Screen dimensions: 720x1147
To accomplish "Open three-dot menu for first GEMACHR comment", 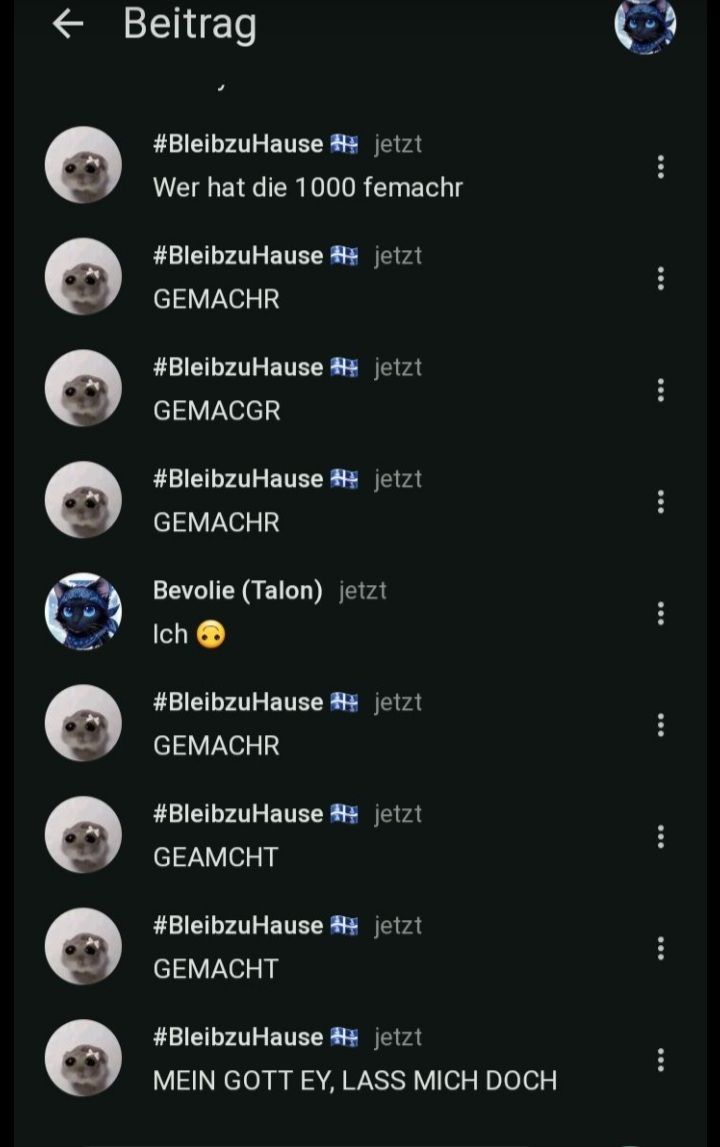I will (x=661, y=278).
